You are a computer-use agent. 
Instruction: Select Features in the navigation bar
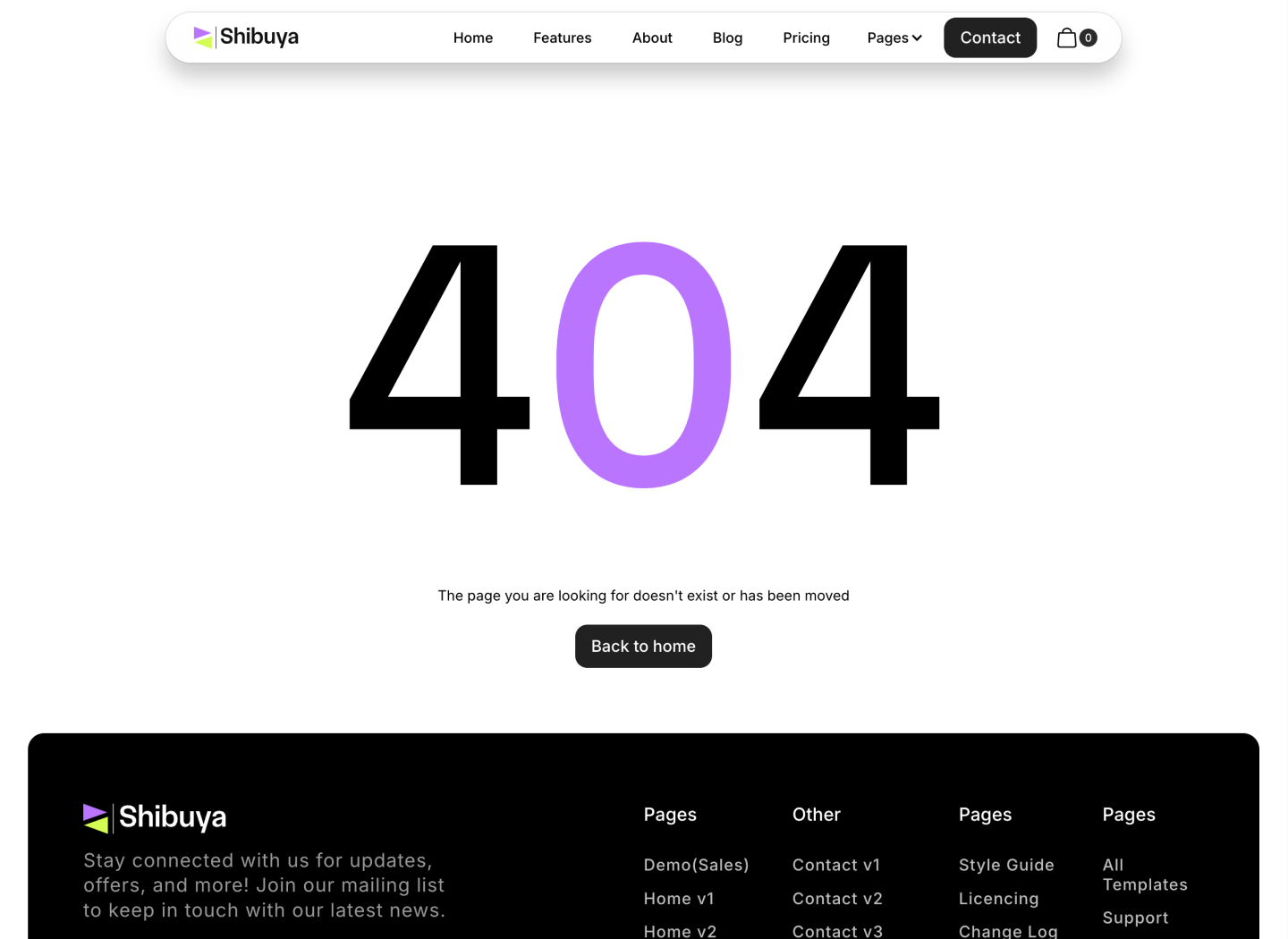562,38
